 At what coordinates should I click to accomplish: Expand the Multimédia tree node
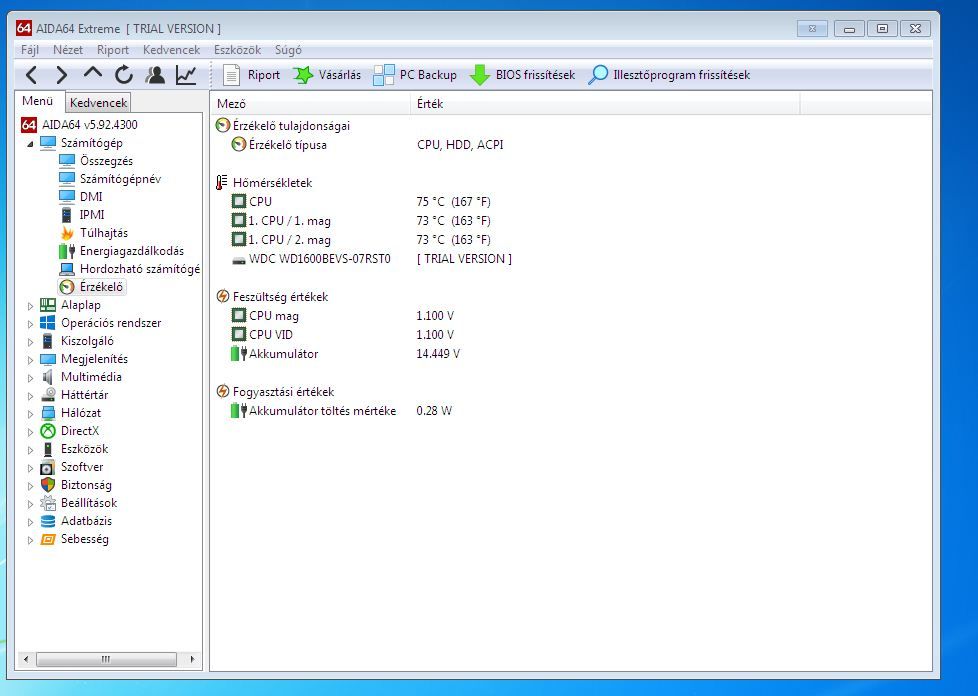[31, 378]
